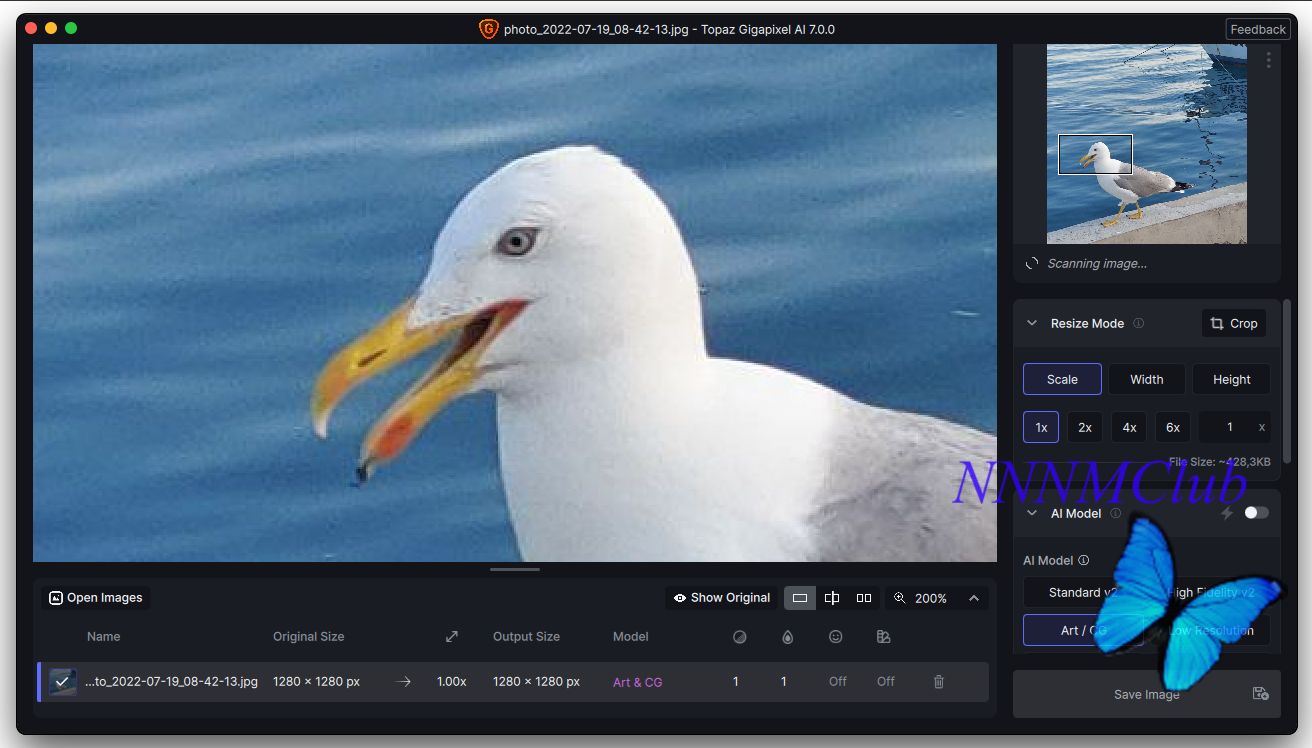Click the Feedback button

[1258, 29]
